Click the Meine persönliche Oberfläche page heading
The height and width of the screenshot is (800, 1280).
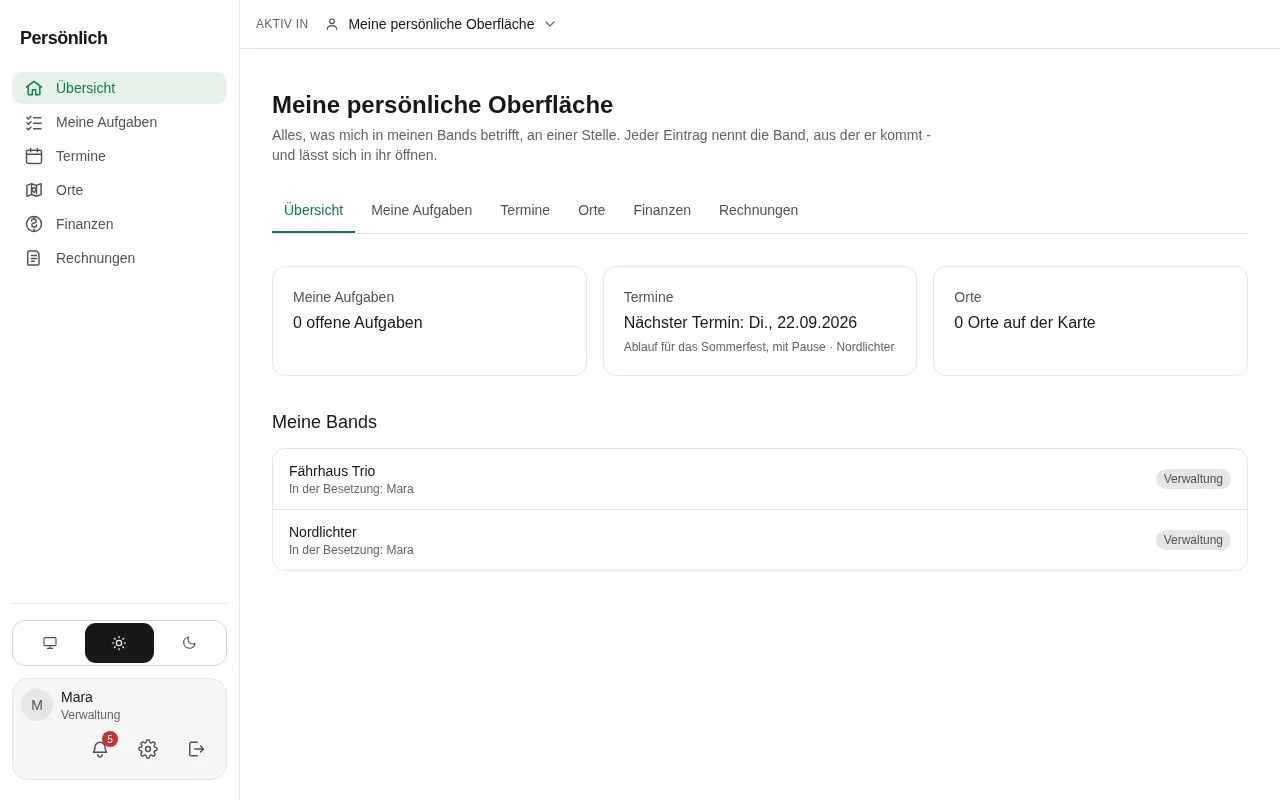click(442, 104)
